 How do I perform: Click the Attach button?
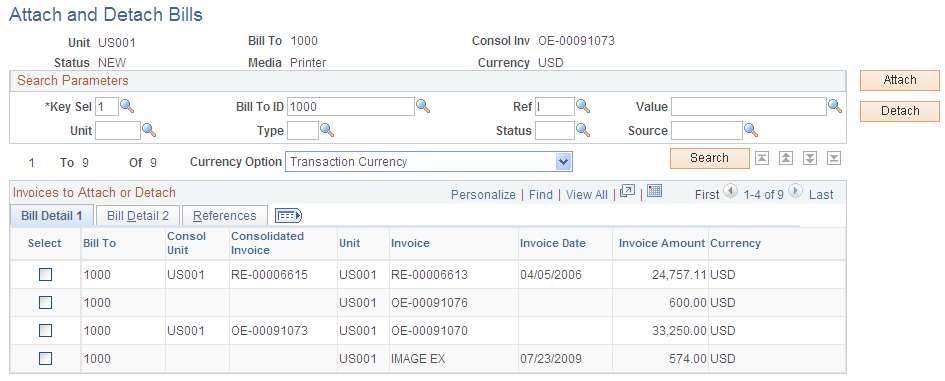pos(900,80)
